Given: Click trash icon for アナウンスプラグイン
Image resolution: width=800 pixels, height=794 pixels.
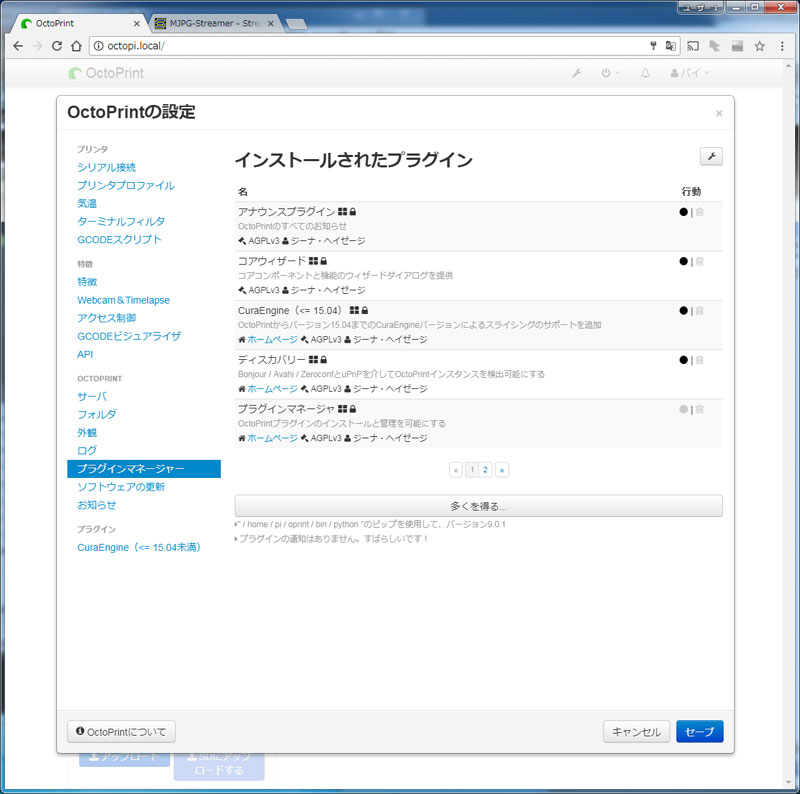Looking at the screenshot, I should [699, 212].
